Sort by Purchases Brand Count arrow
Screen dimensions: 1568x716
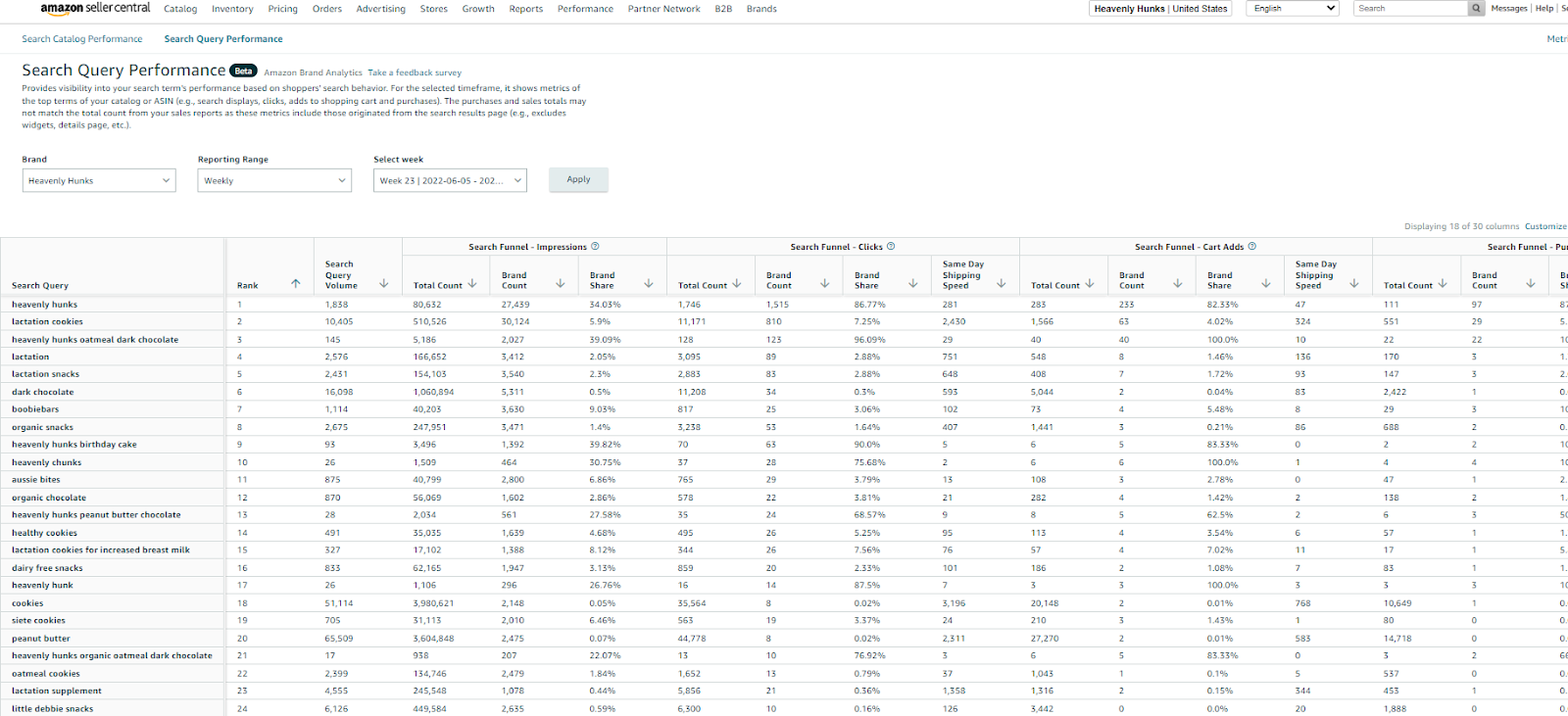pyautogui.click(x=1531, y=284)
